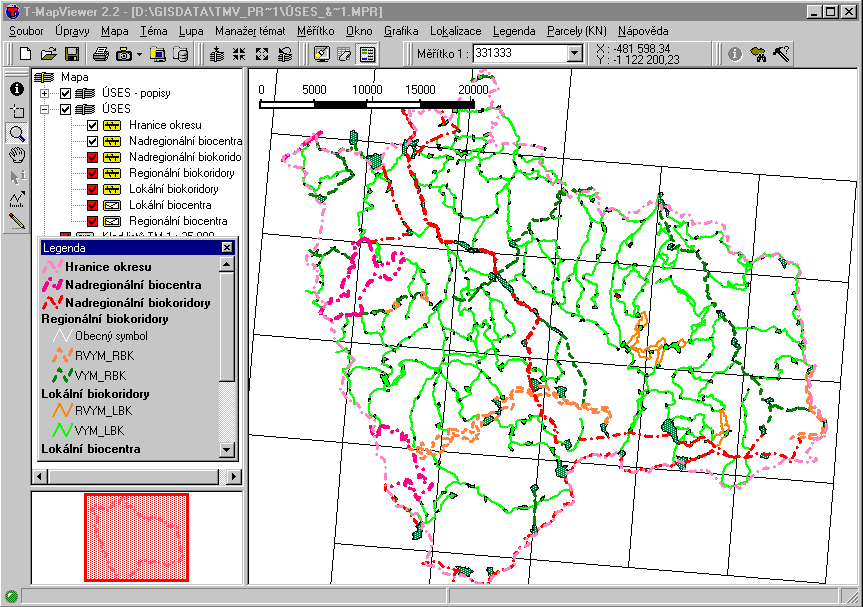Toggle Lokální biocentra layer checkbox
The width and height of the screenshot is (863, 607).
(x=92, y=205)
